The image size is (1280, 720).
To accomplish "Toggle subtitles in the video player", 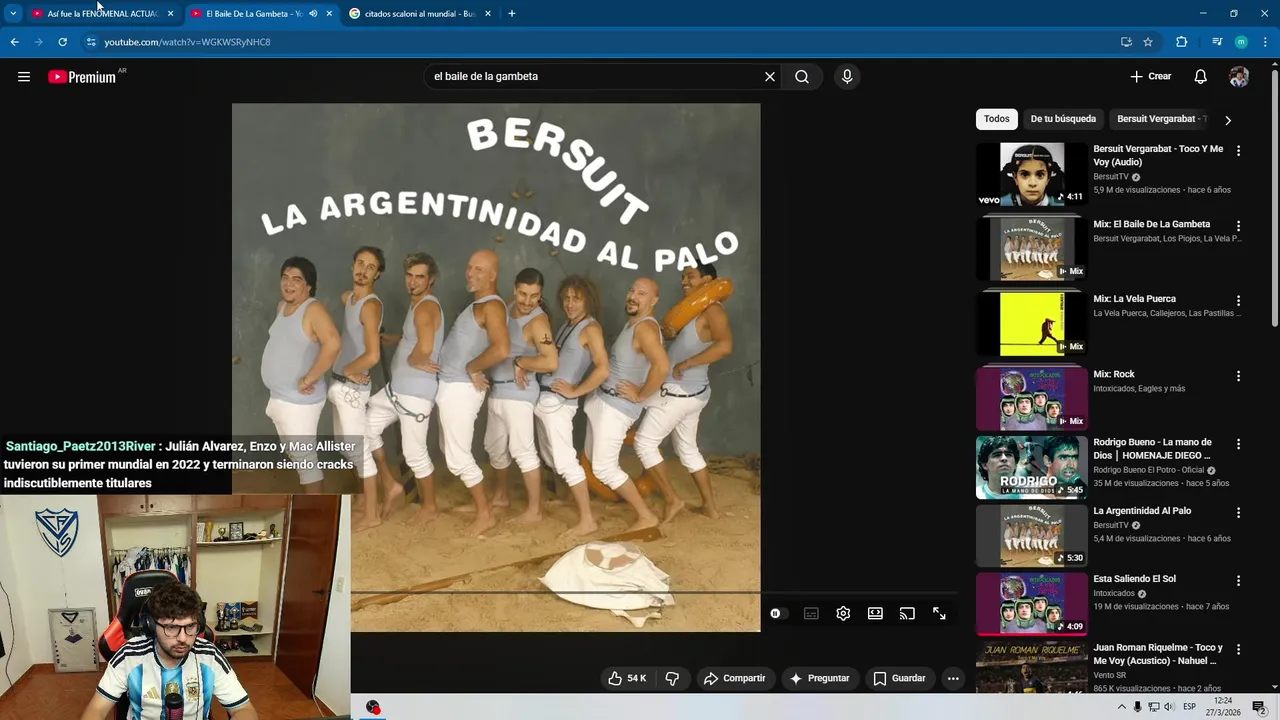I will [x=811, y=614].
